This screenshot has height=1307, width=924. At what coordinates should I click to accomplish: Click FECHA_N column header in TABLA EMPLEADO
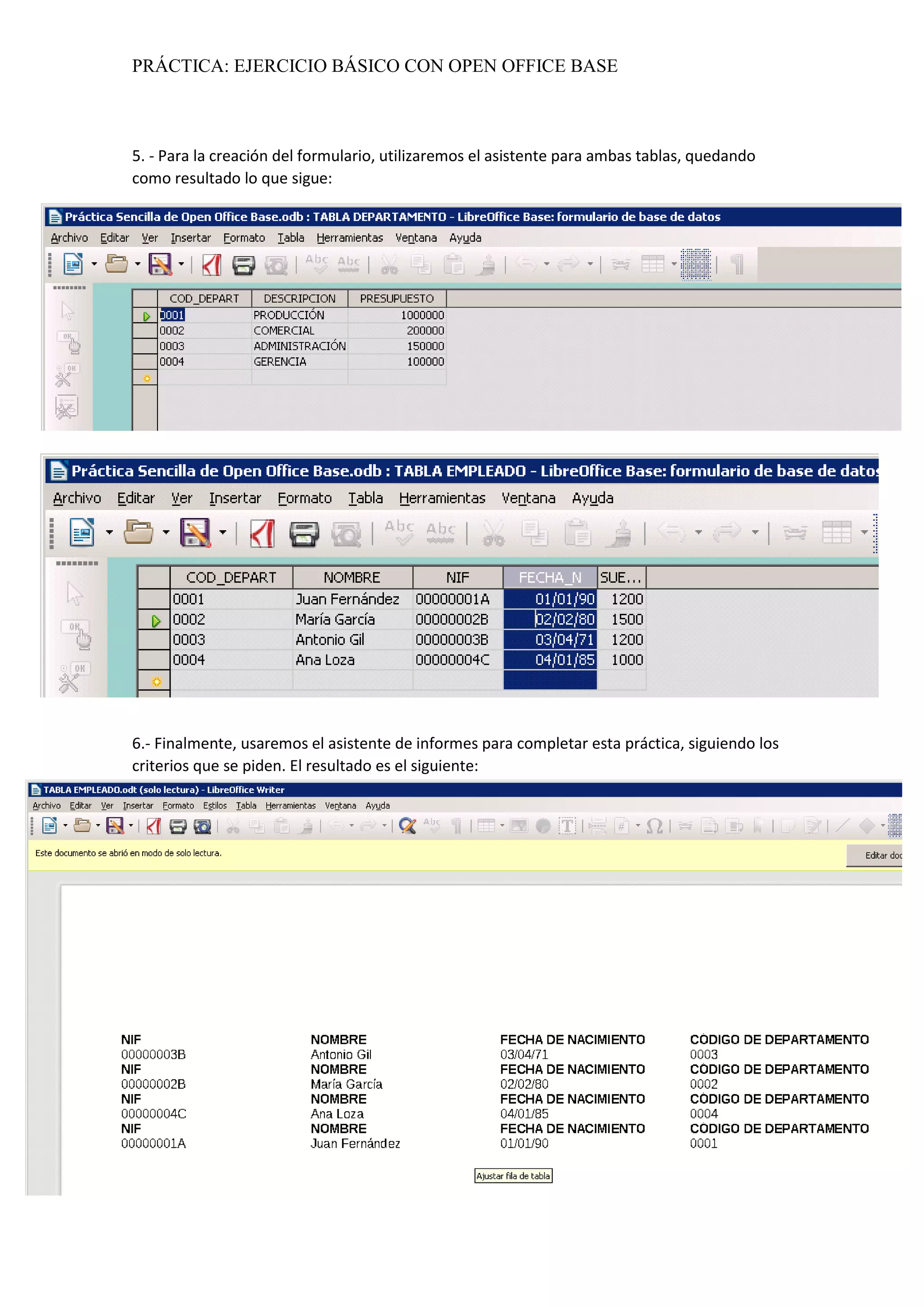click(x=550, y=578)
